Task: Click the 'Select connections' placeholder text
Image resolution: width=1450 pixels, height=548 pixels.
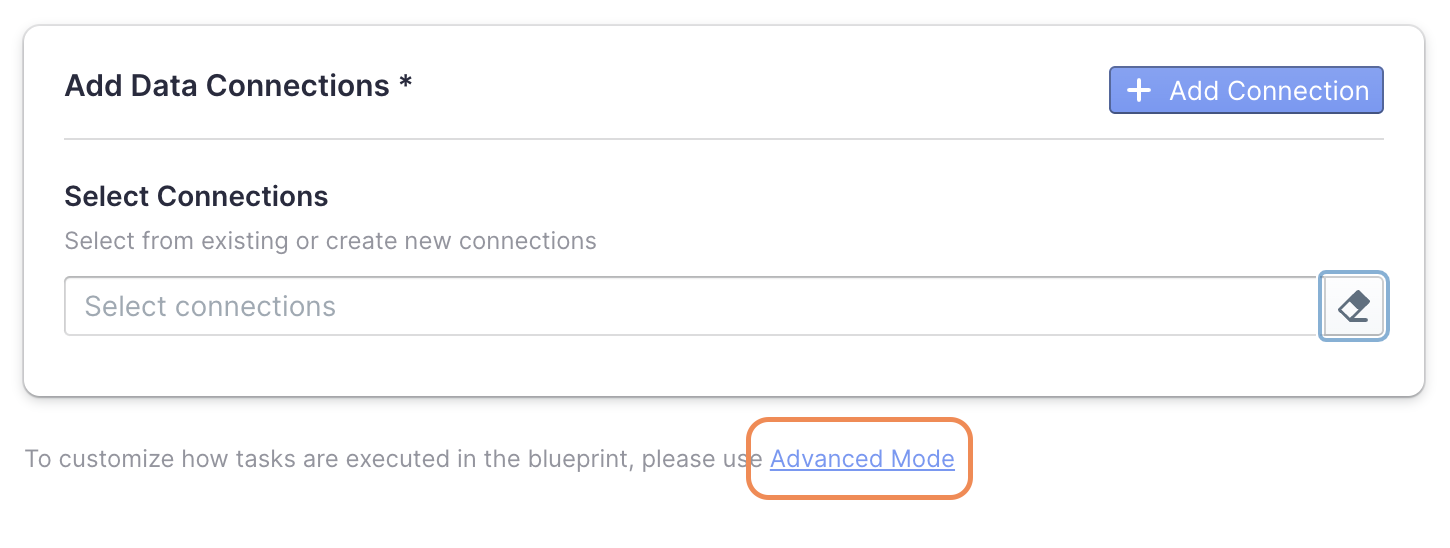Action: click(x=210, y=306)
